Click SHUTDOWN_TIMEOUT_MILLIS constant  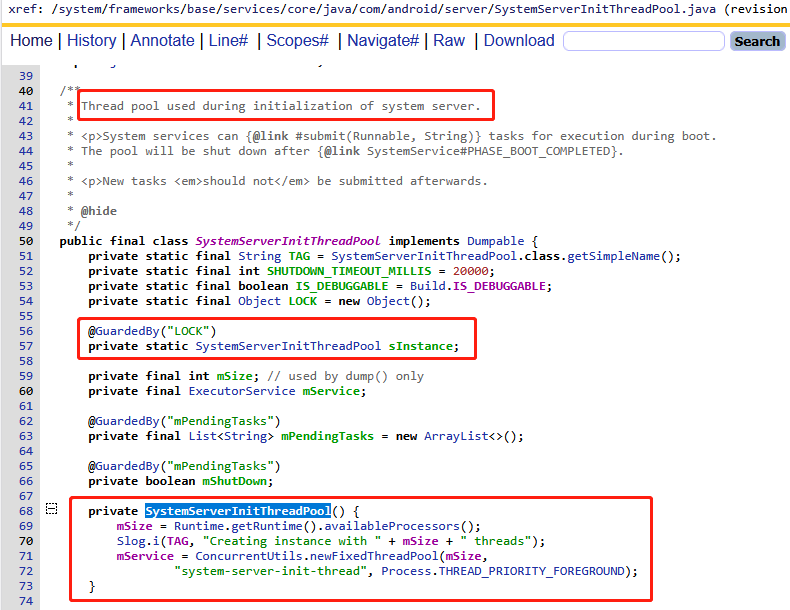tap(349, 271)
